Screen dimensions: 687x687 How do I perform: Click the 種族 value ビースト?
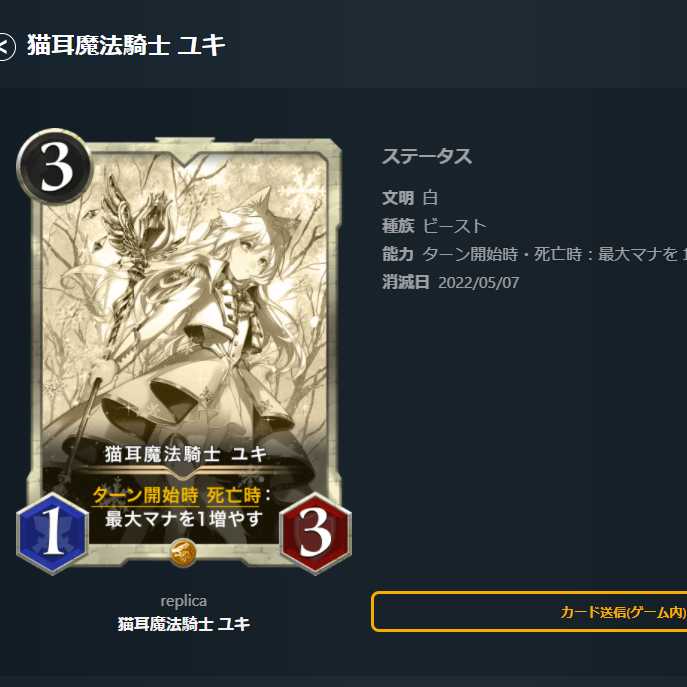[455, 226]
